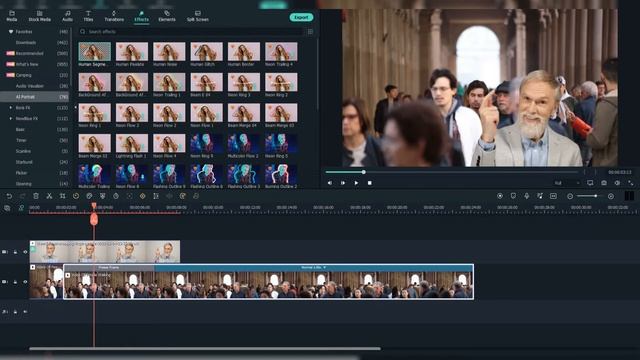
Task: Open the preview quality Full dropdown
Action: (x=567, y=183)
